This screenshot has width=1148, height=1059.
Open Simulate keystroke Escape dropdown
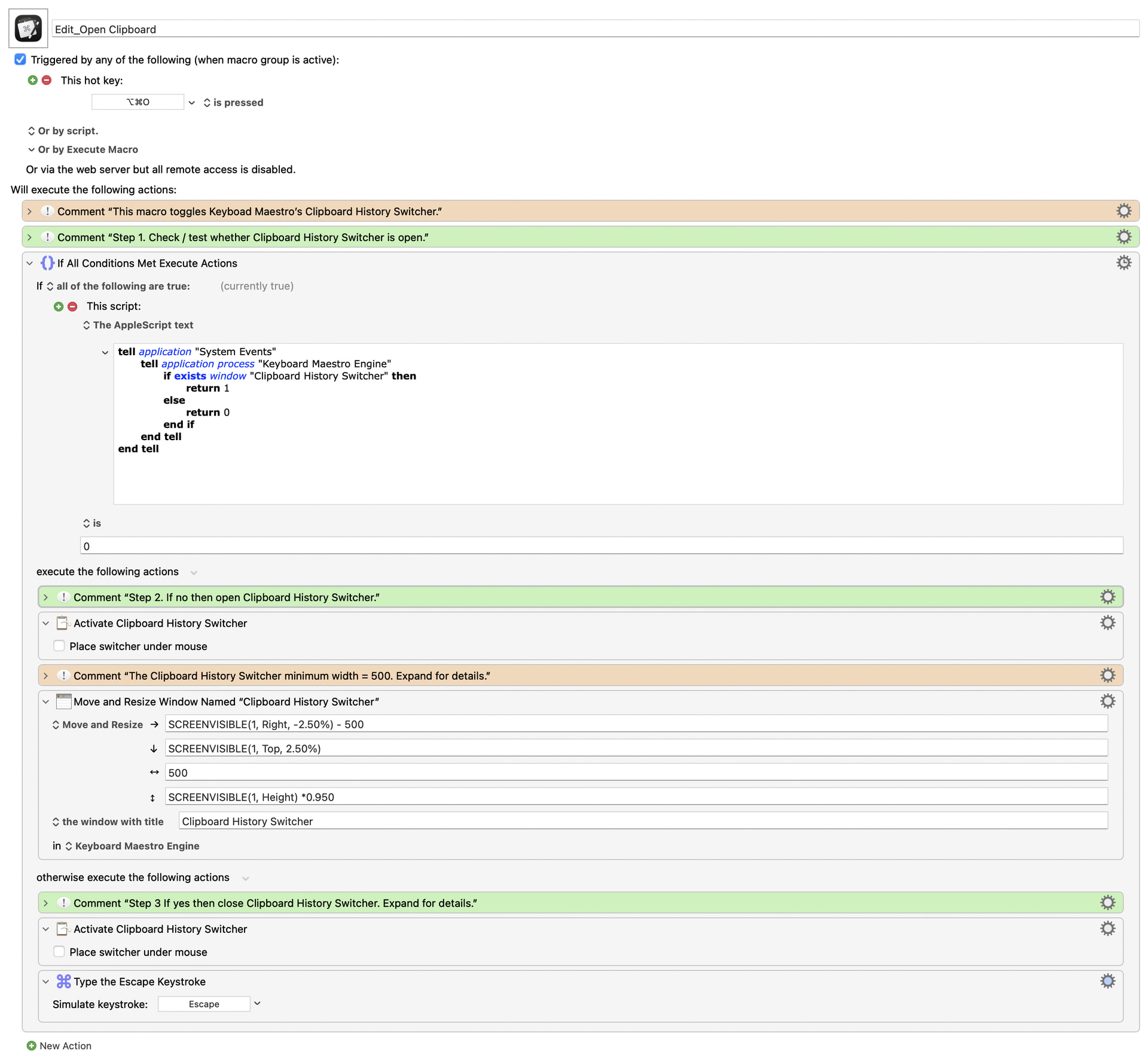257,1003
